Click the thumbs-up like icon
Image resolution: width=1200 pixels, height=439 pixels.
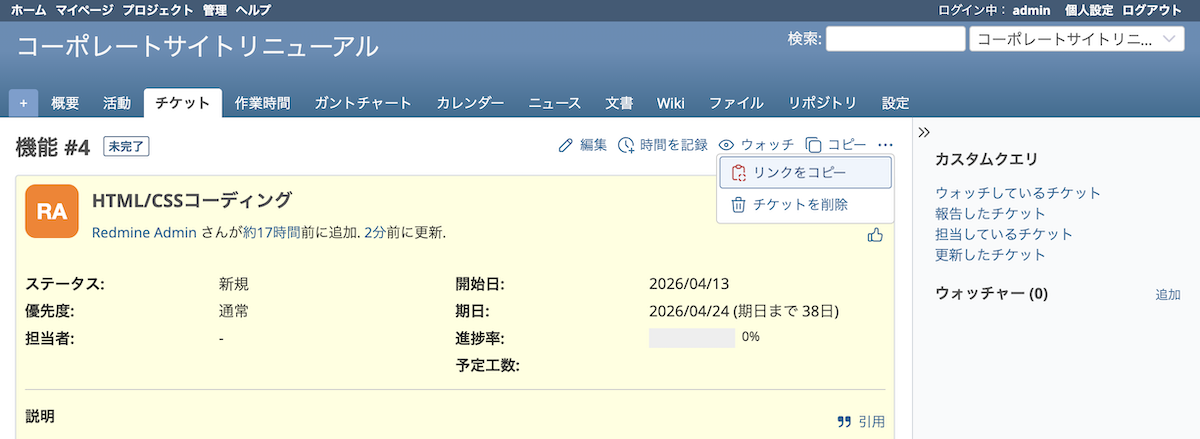click(875, 235)
